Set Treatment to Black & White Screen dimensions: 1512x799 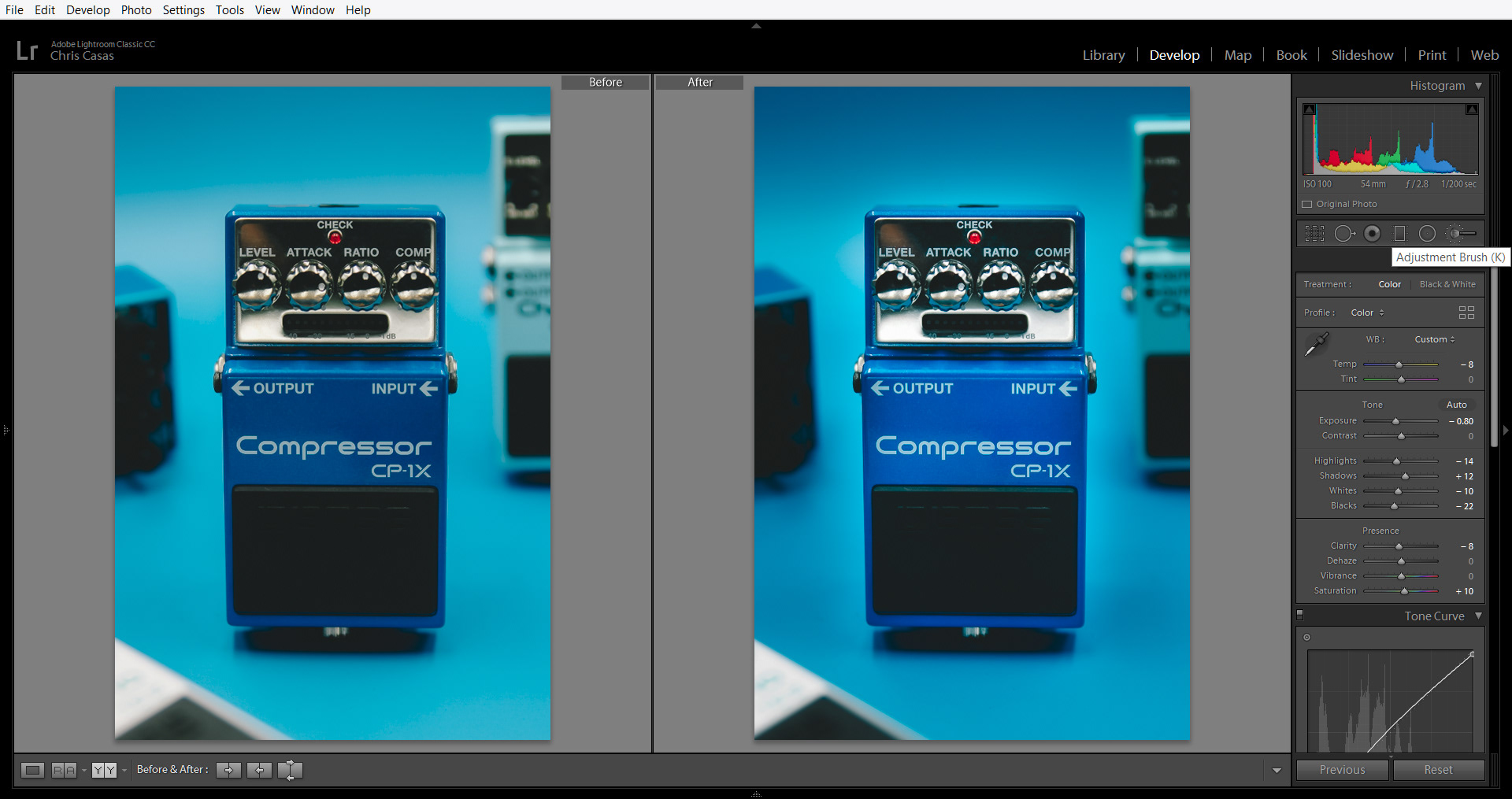pos(1447,284)
